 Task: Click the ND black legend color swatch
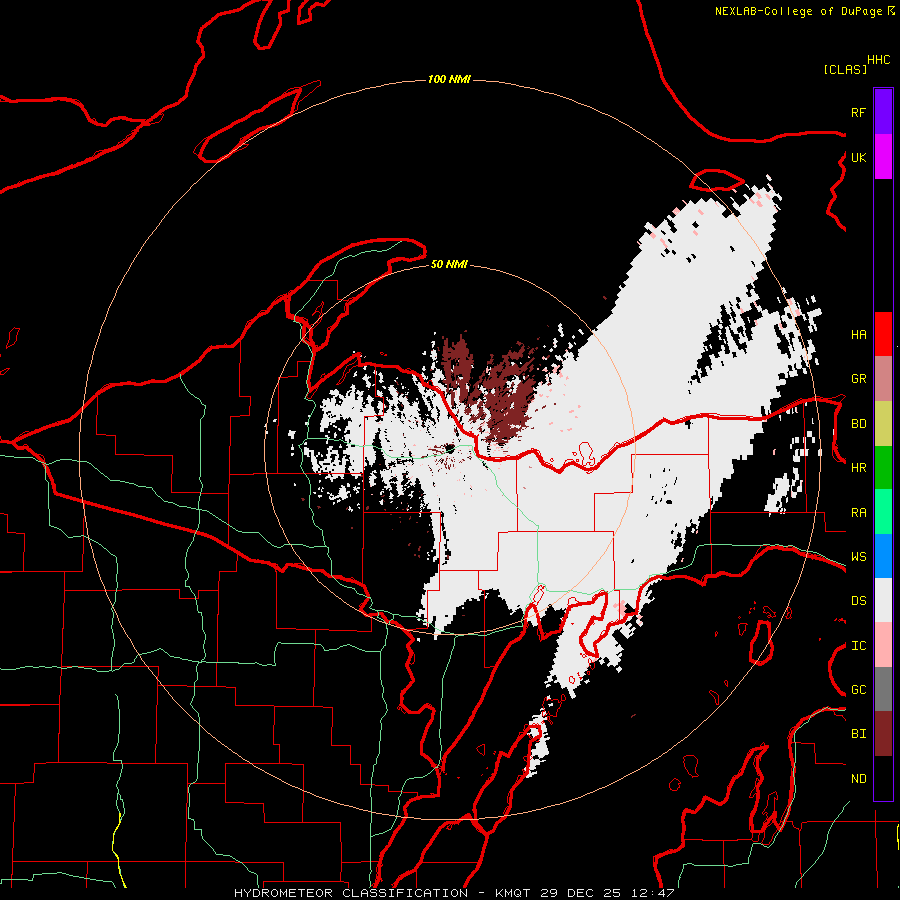tap(883, 778)
